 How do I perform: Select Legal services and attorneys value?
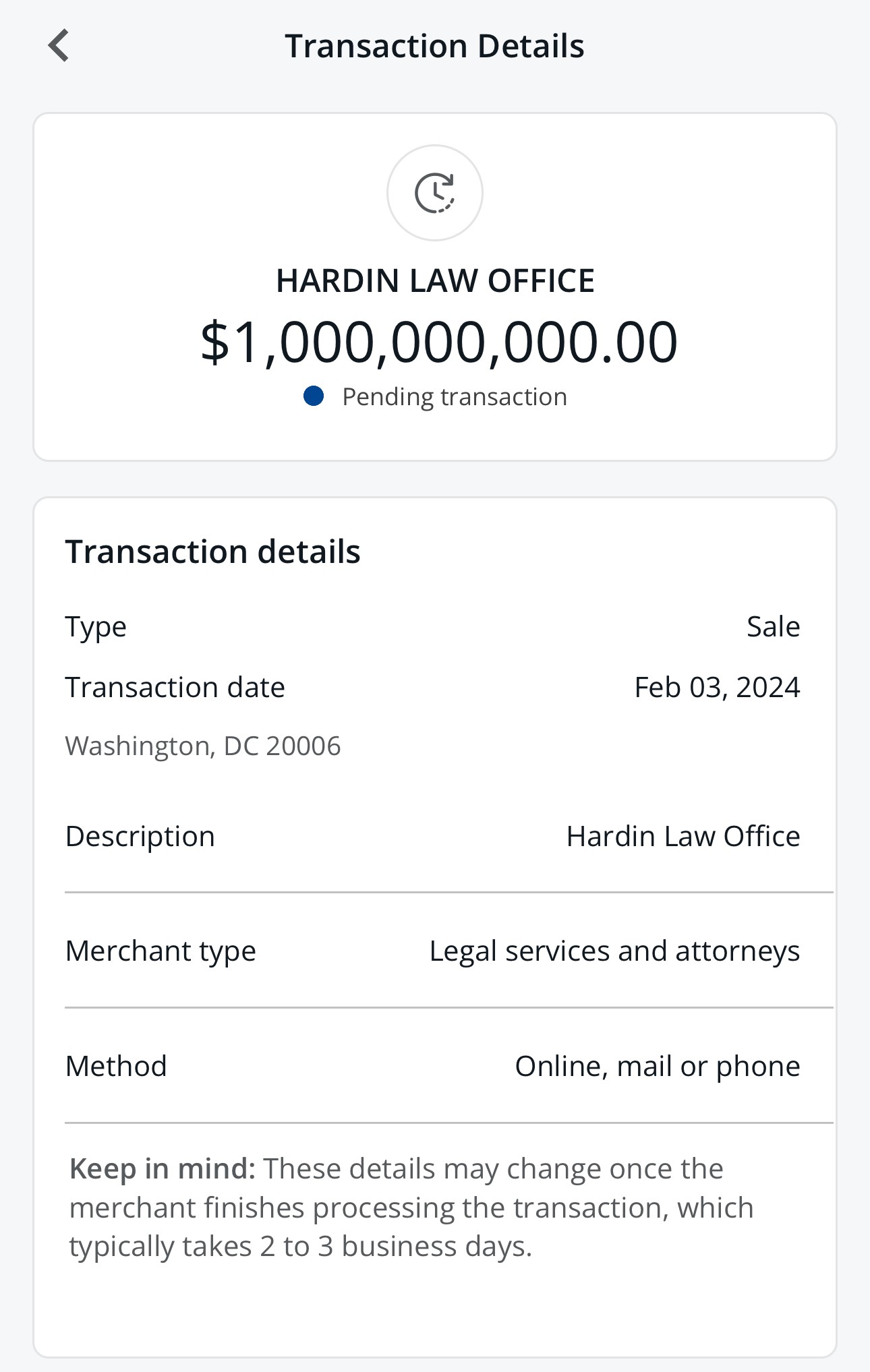click(614, 951)
